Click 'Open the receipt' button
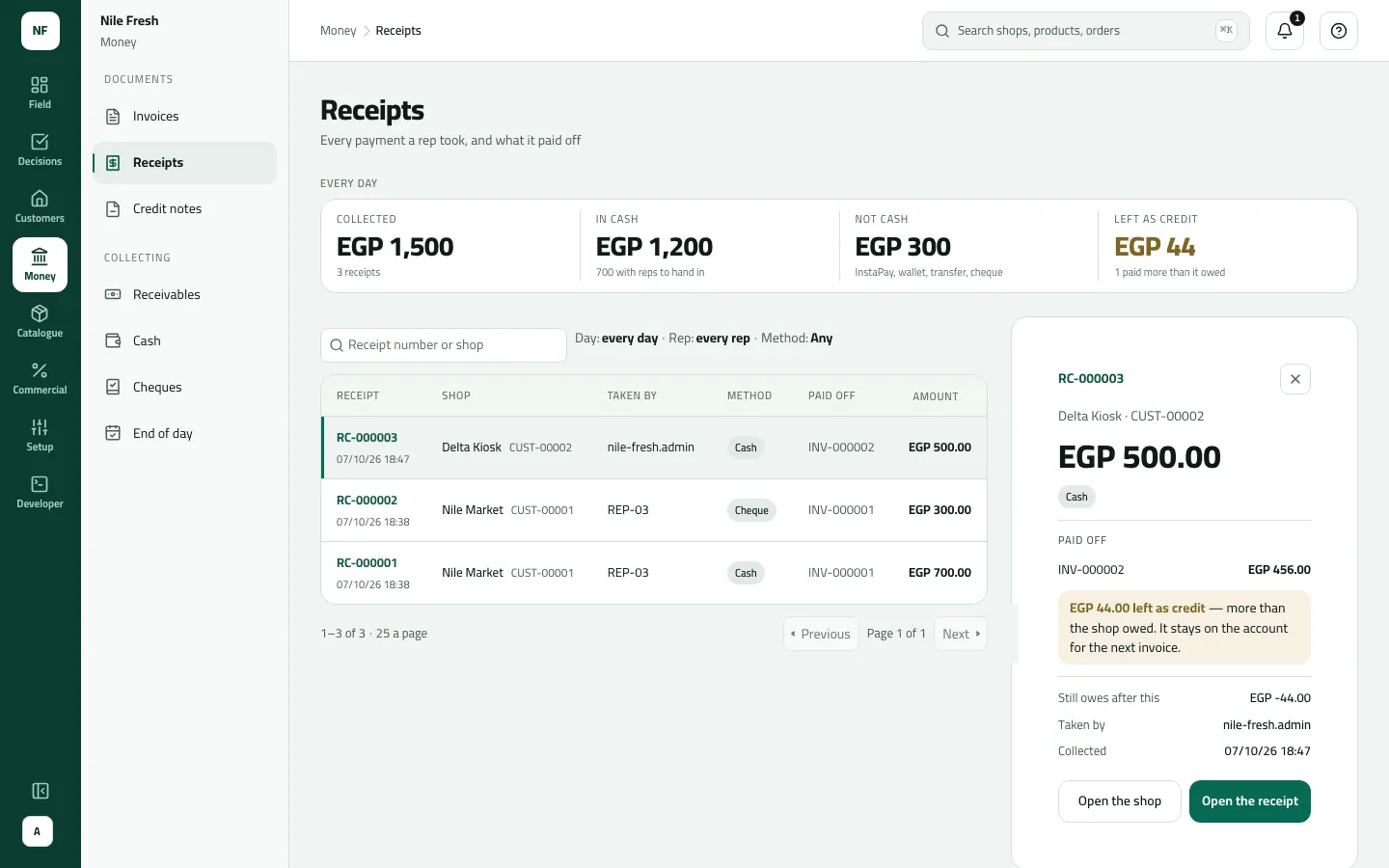Viewport: 1389px width, 868px height. point(1250,801)
